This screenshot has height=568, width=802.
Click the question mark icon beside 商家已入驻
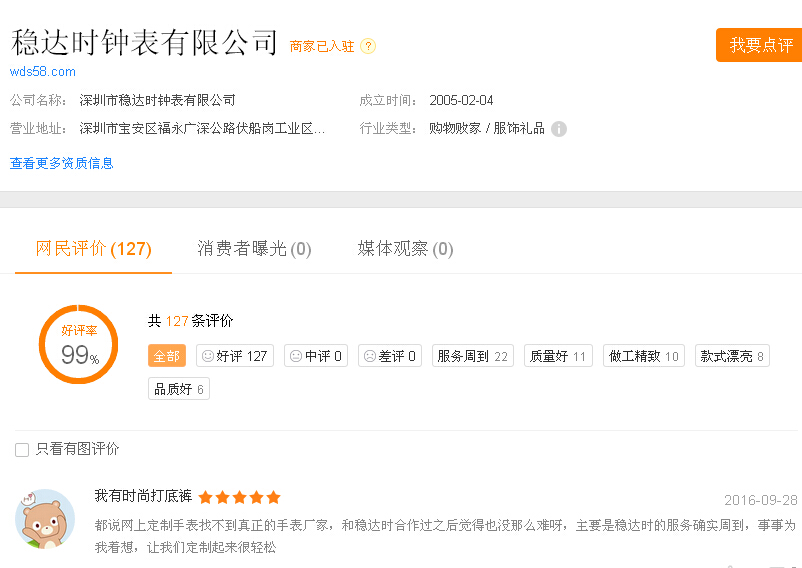tap(368, 46)
